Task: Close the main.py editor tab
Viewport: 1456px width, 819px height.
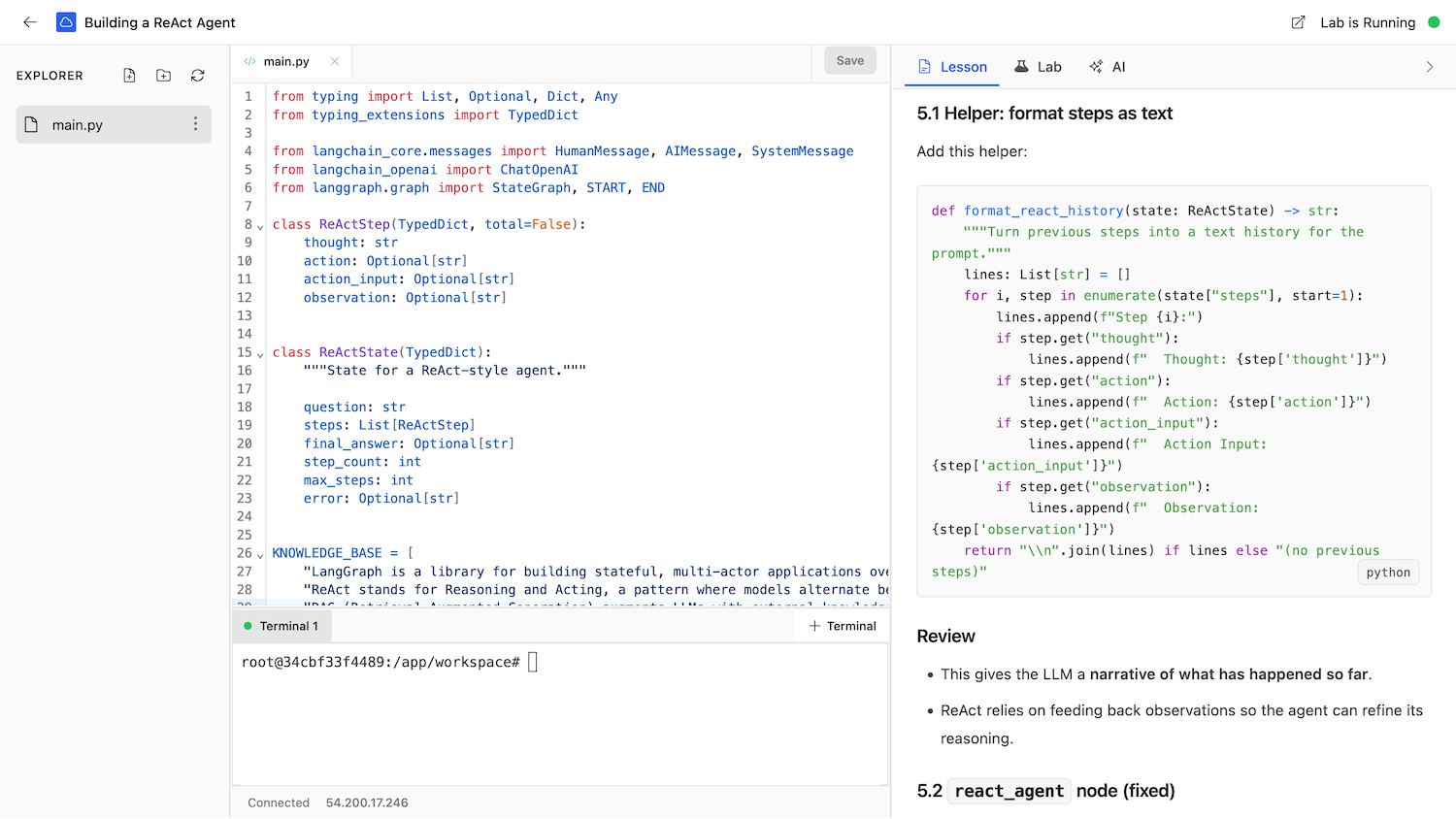Action: (334, 59)
